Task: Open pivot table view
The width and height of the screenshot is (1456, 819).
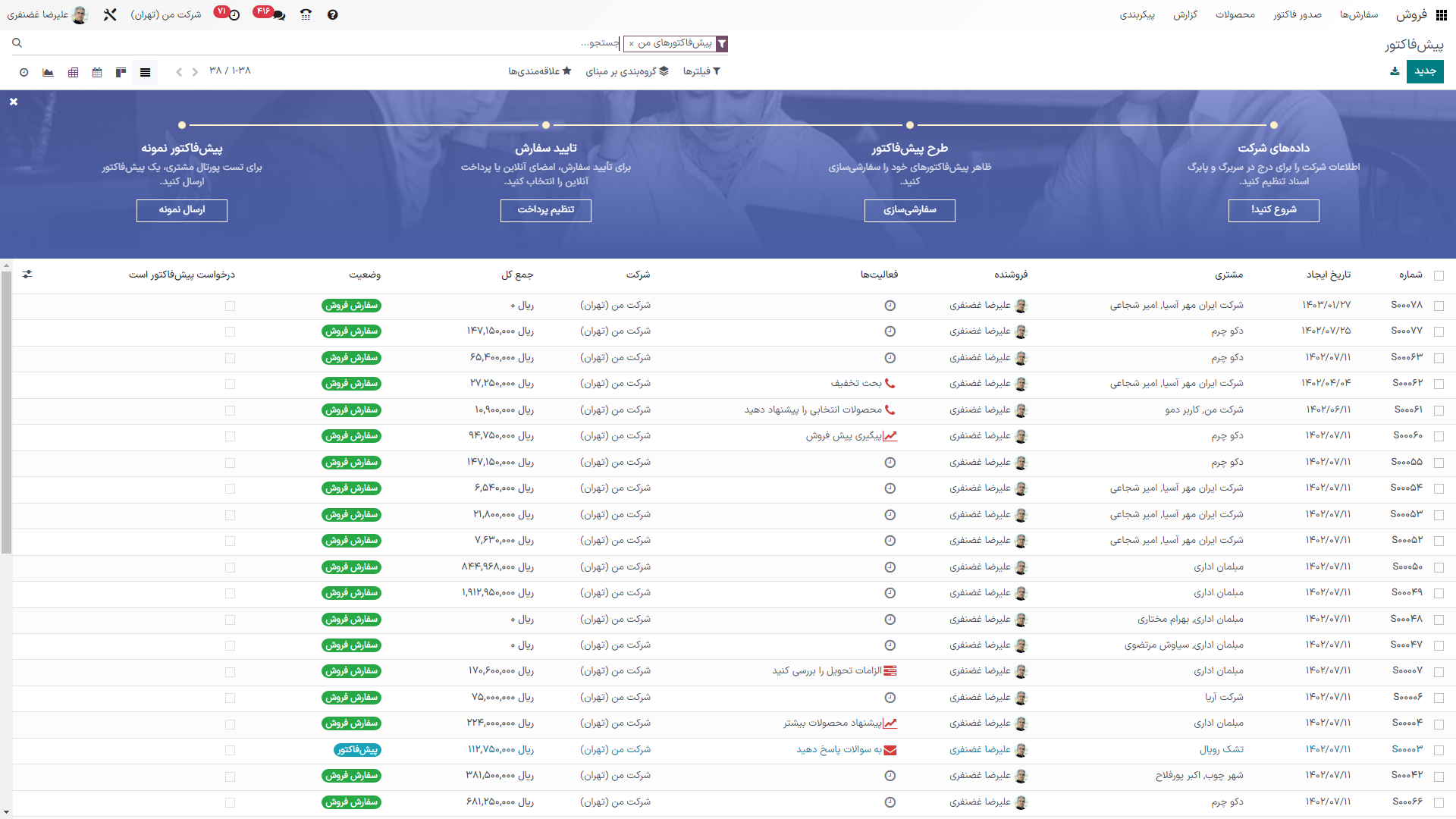Action: click(74, 72)
